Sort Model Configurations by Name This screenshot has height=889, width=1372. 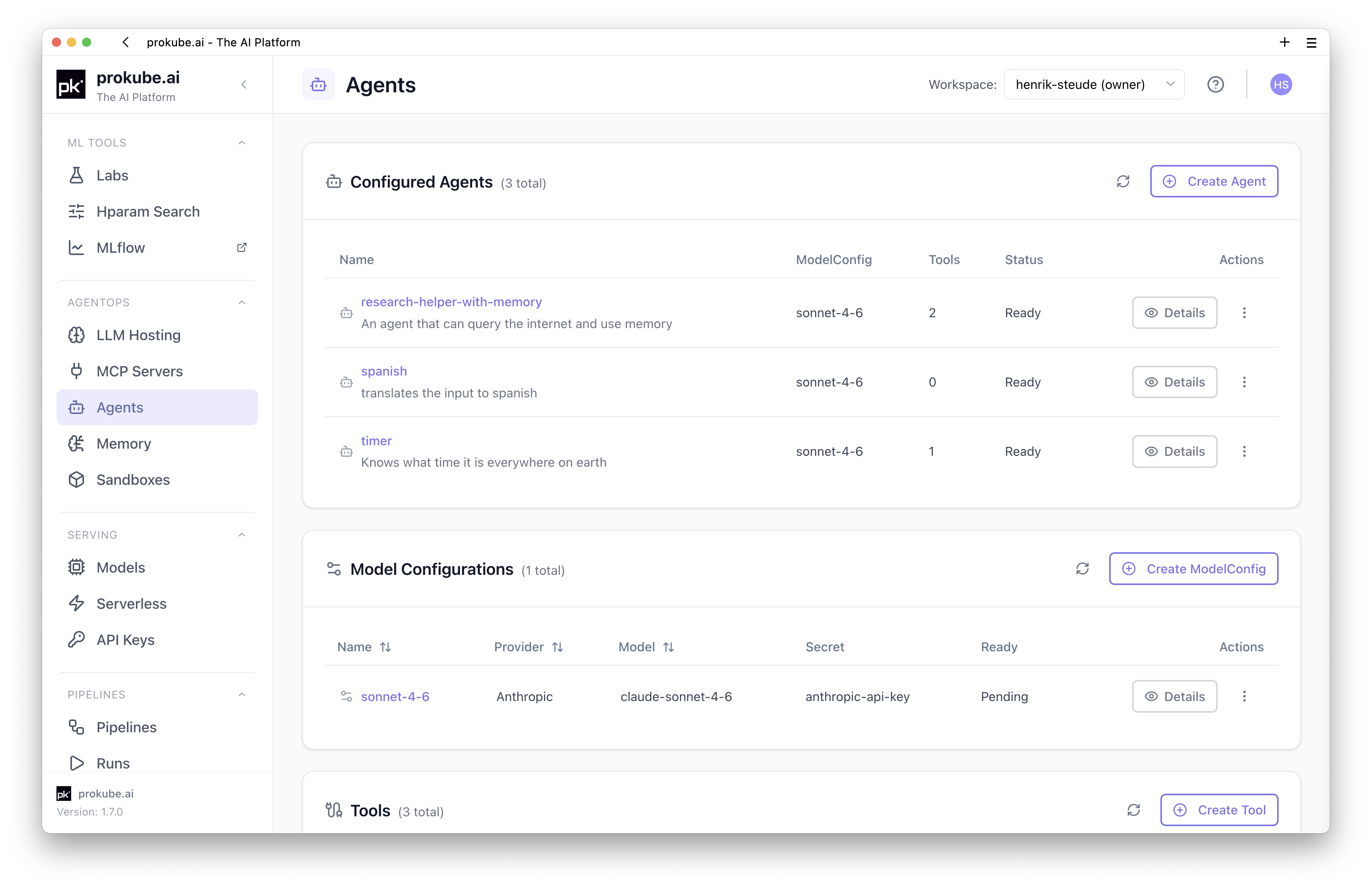tap(386, 647)
